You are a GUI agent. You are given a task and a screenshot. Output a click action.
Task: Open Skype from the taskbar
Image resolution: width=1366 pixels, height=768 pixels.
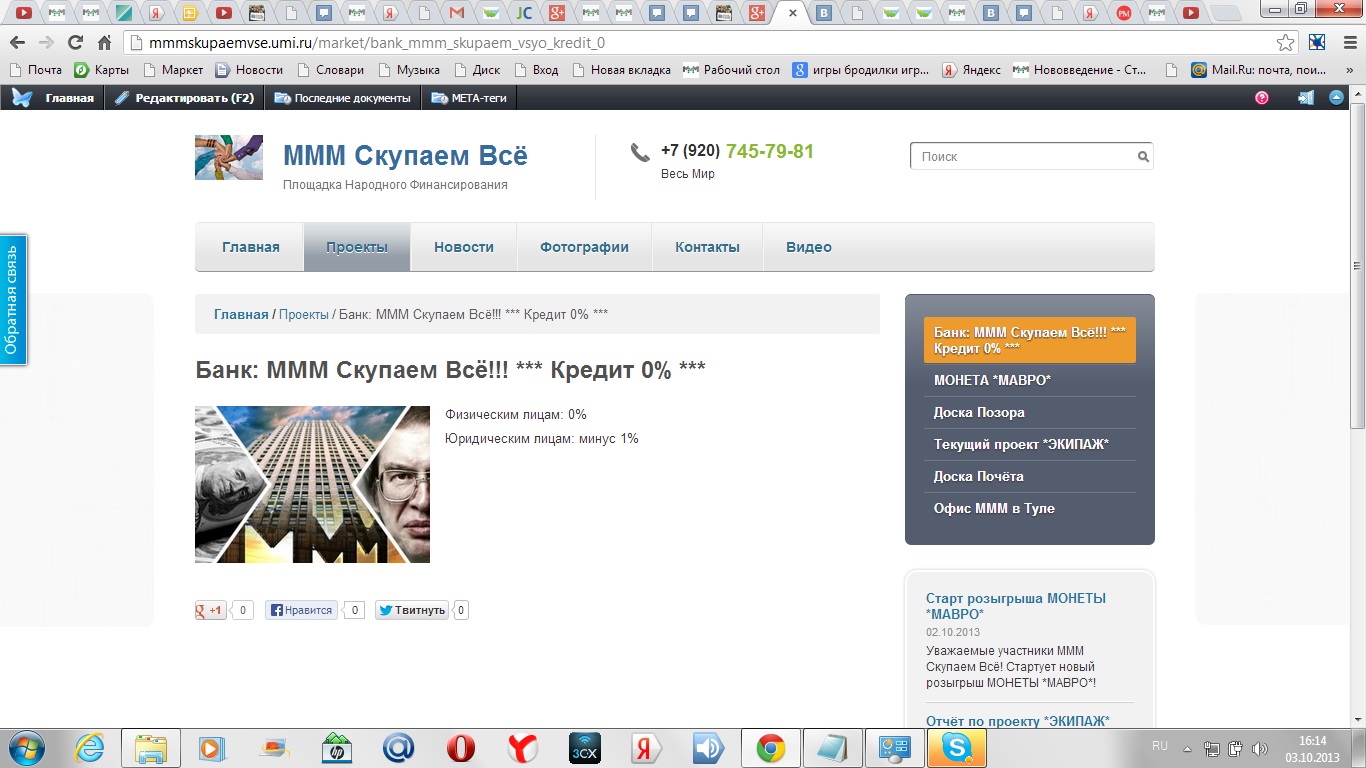pyautogui.click(x=957, y=748)
